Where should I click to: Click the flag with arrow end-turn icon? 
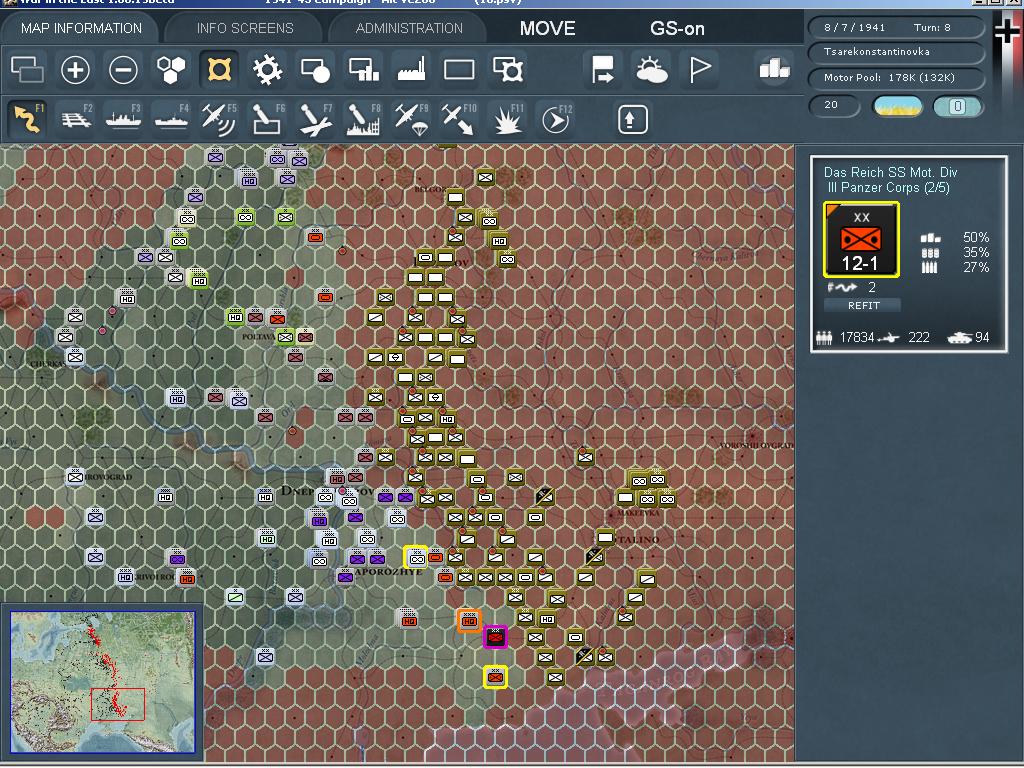603,69
